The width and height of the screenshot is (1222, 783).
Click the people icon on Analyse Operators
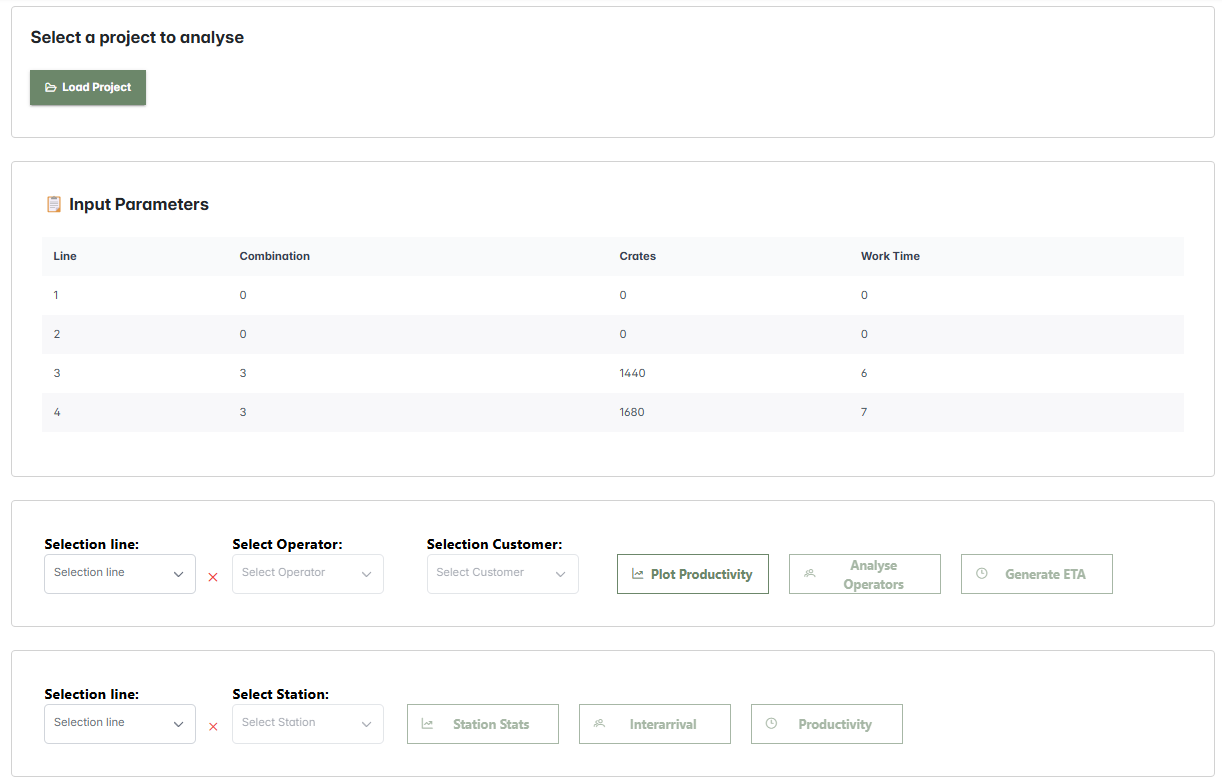click(810, 574)
